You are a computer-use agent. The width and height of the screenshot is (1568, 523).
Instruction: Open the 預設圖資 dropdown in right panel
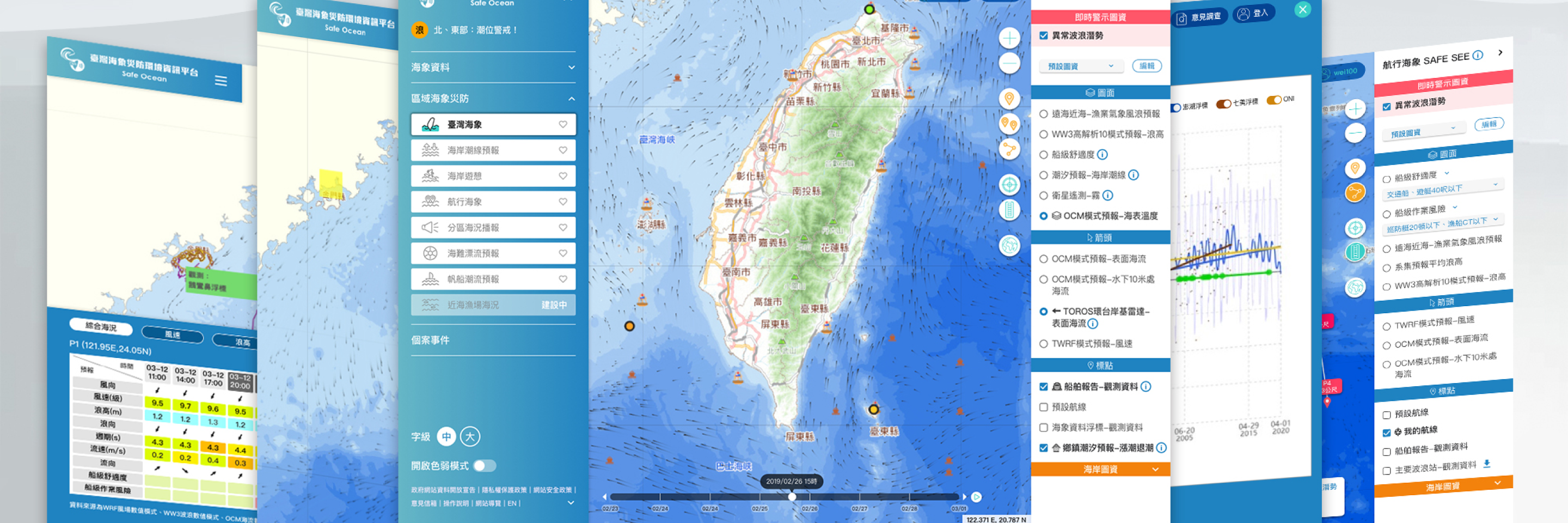coord(1423,131)
